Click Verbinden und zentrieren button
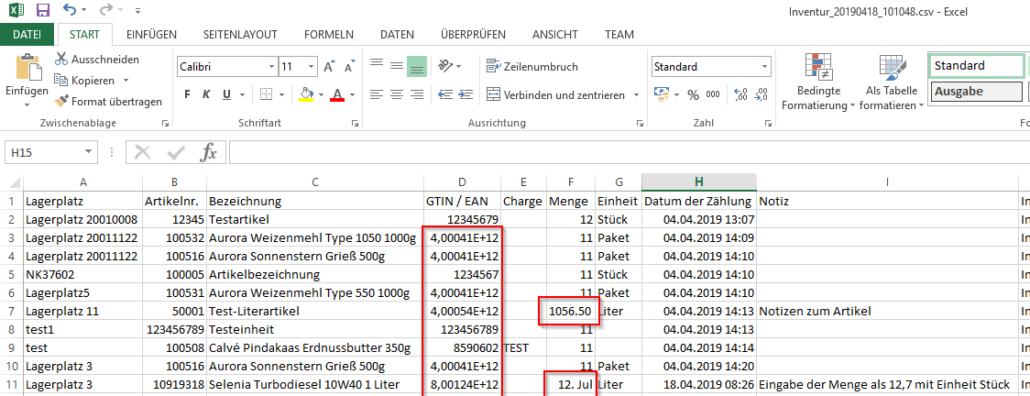The image size is (1030, 396). [x=556, y=95]
